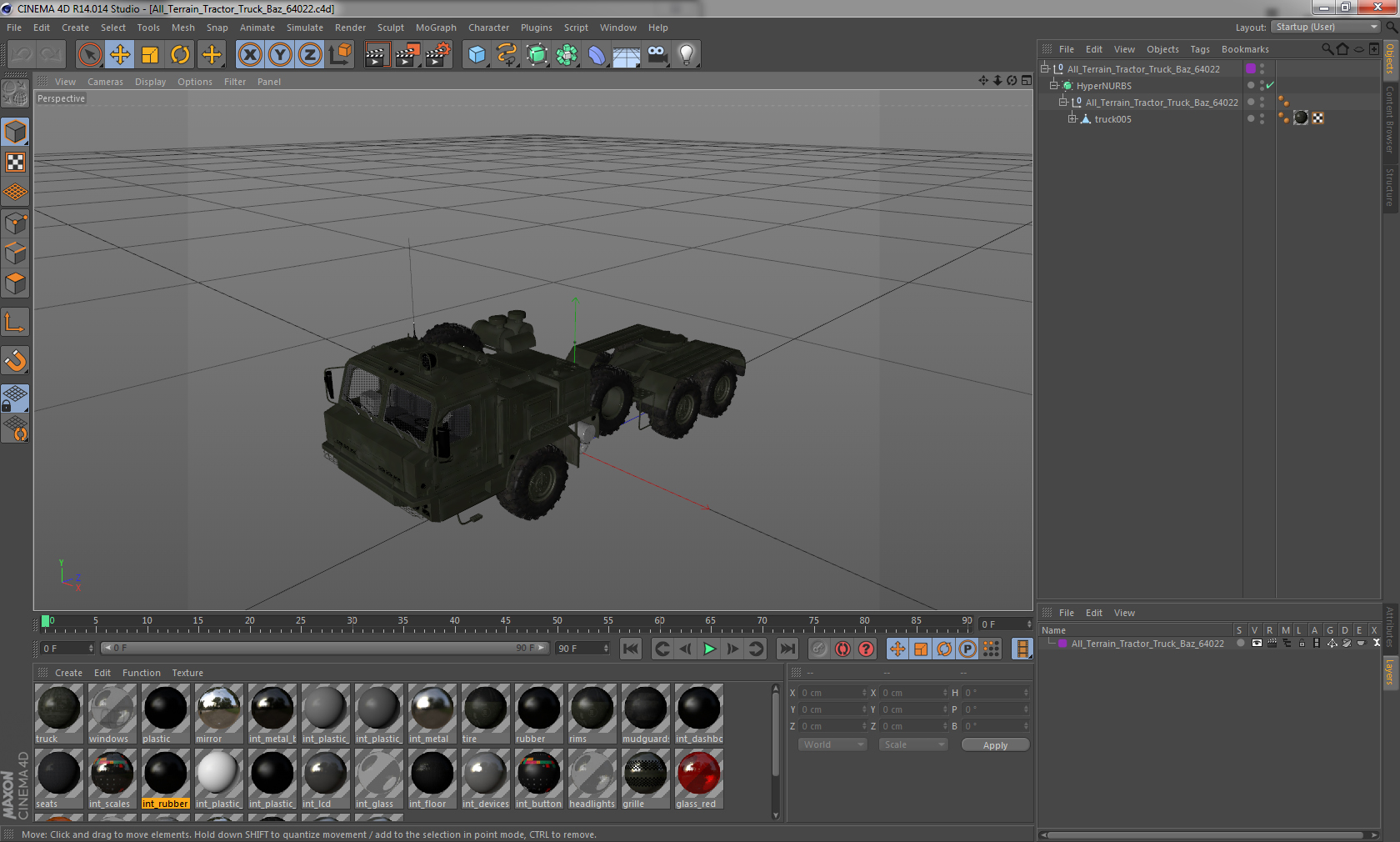1400x842 pixels.
Task: Toggle the coordinate system button
Action: (x=340, y=55)
